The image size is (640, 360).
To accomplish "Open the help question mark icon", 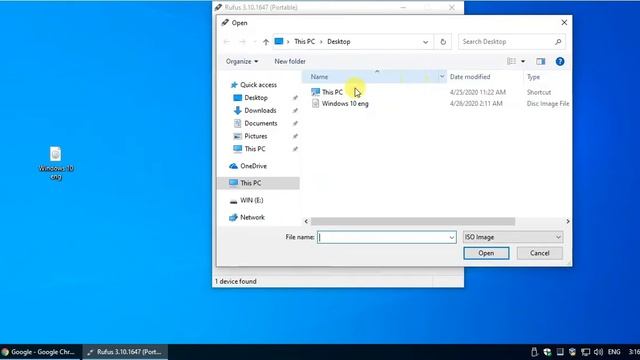I will (560, 61).
